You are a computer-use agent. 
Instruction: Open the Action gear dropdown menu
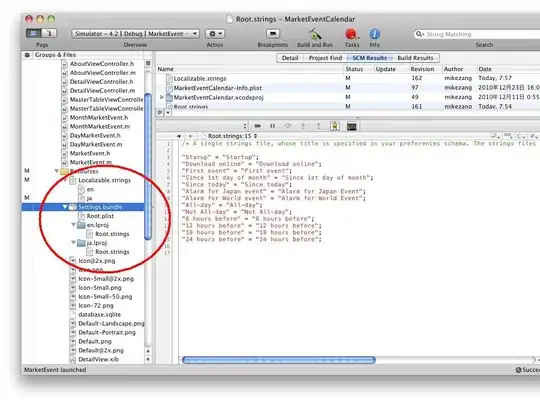[x=215, y=34]
